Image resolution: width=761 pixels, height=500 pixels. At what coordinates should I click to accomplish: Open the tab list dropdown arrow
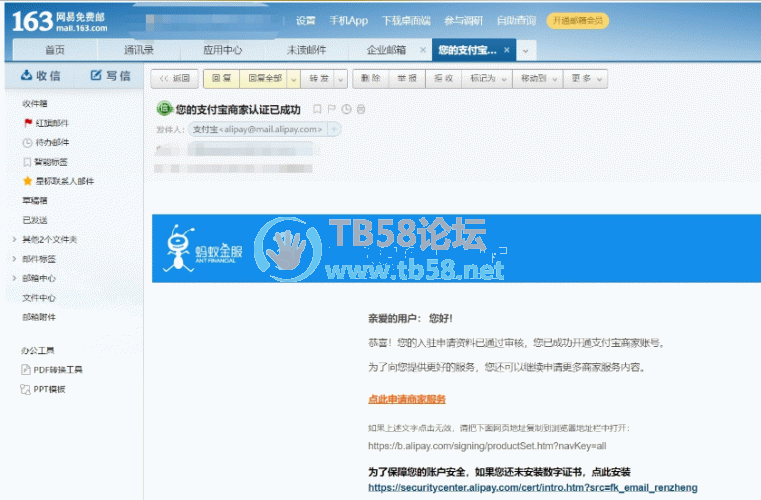[x=526, y=50]
